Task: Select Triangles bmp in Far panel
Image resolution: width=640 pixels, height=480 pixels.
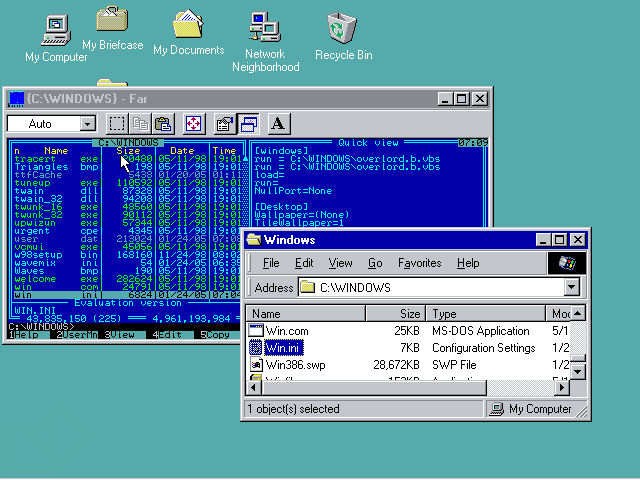Action: [56, 167]
